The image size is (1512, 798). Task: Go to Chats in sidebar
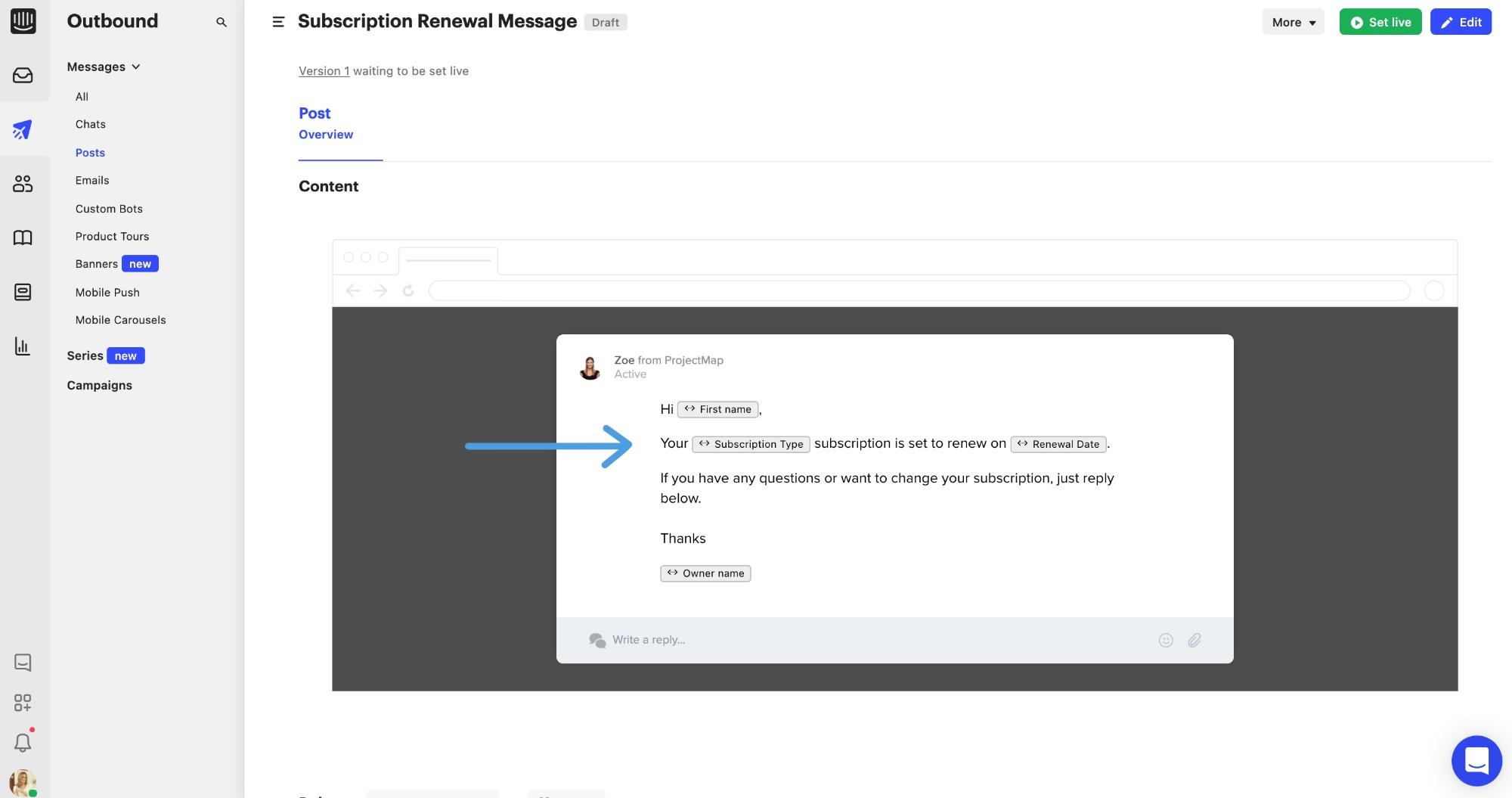[x=91, y=124]
